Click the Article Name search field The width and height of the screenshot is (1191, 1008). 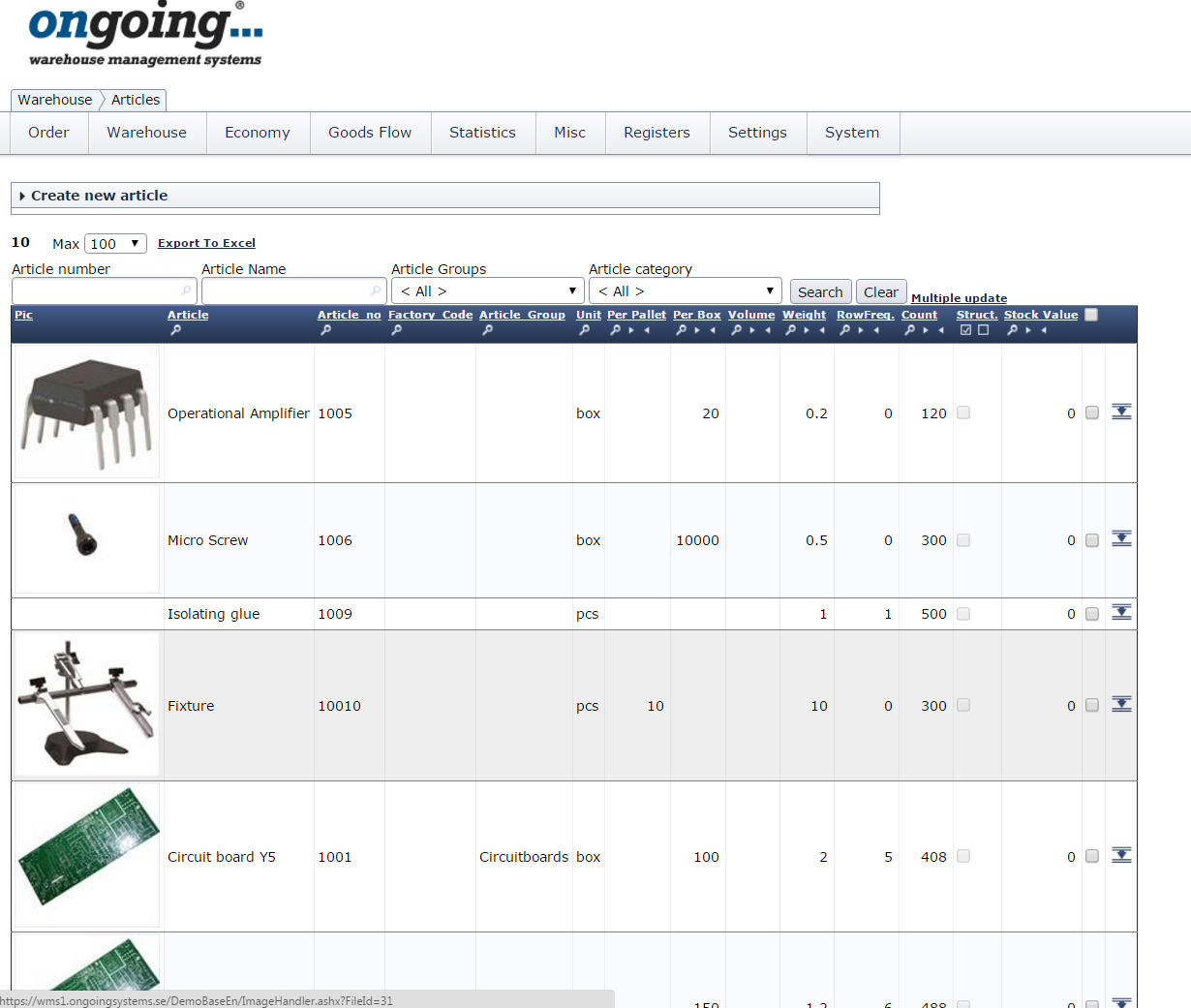(294, 290)
